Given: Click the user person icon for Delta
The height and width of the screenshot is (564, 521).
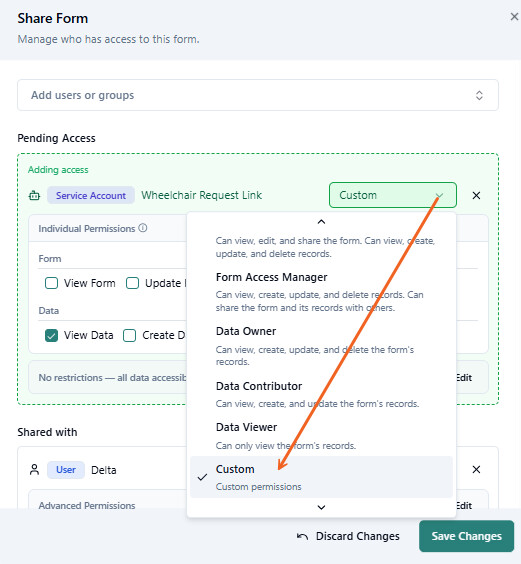Looking at the screenshot, I should (35, 469).
